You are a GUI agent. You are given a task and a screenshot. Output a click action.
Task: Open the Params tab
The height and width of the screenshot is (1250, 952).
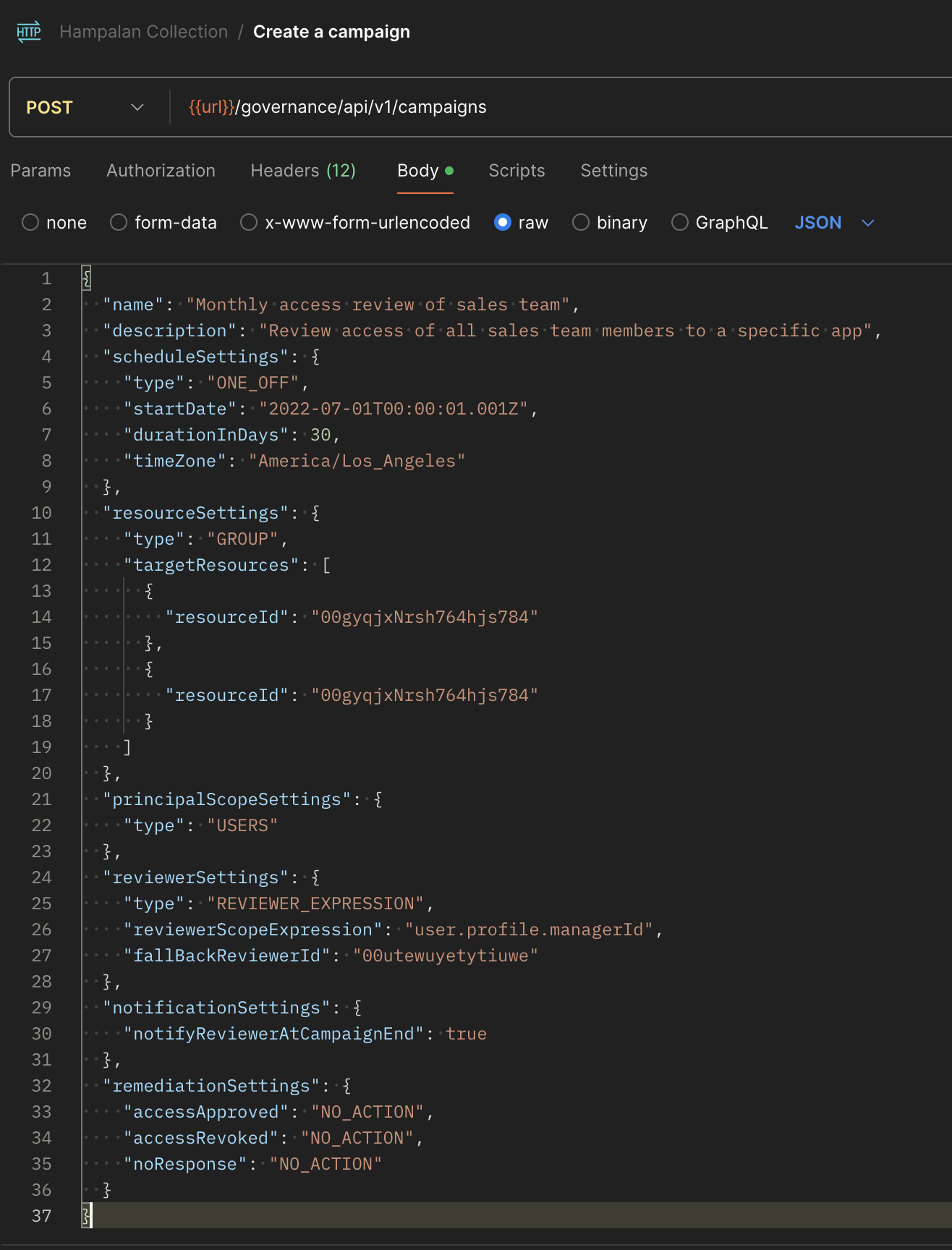pos(41,171)
